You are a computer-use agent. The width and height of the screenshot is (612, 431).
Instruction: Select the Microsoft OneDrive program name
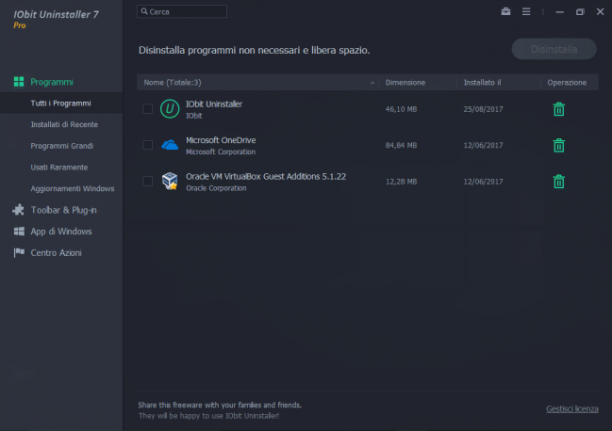(221, 140)
